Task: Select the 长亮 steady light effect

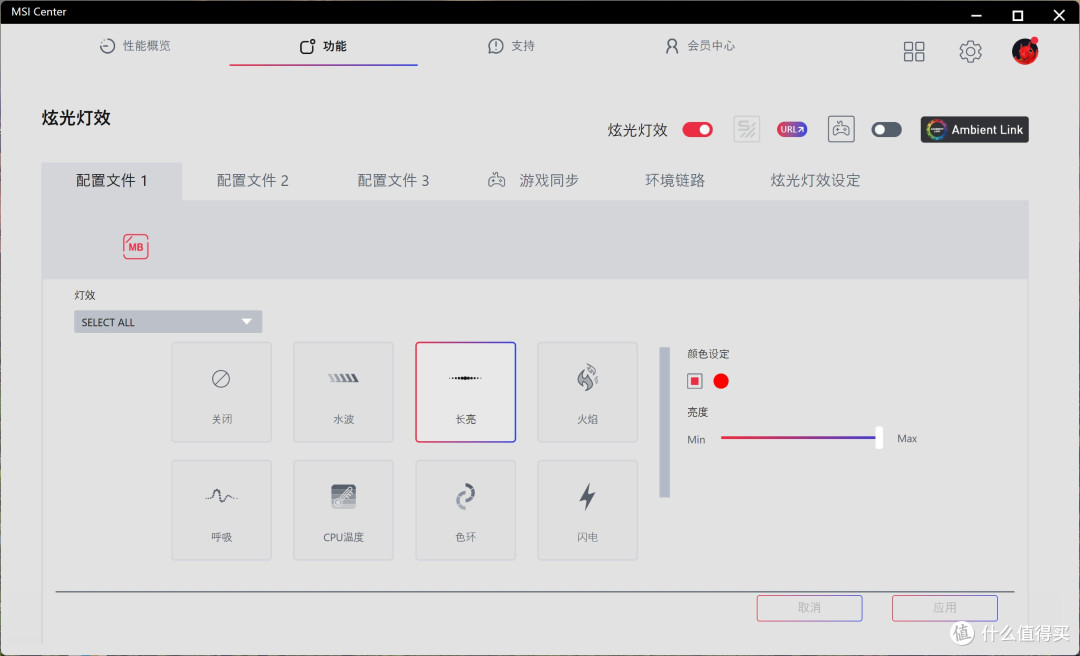Action: (x=466, y=392)
